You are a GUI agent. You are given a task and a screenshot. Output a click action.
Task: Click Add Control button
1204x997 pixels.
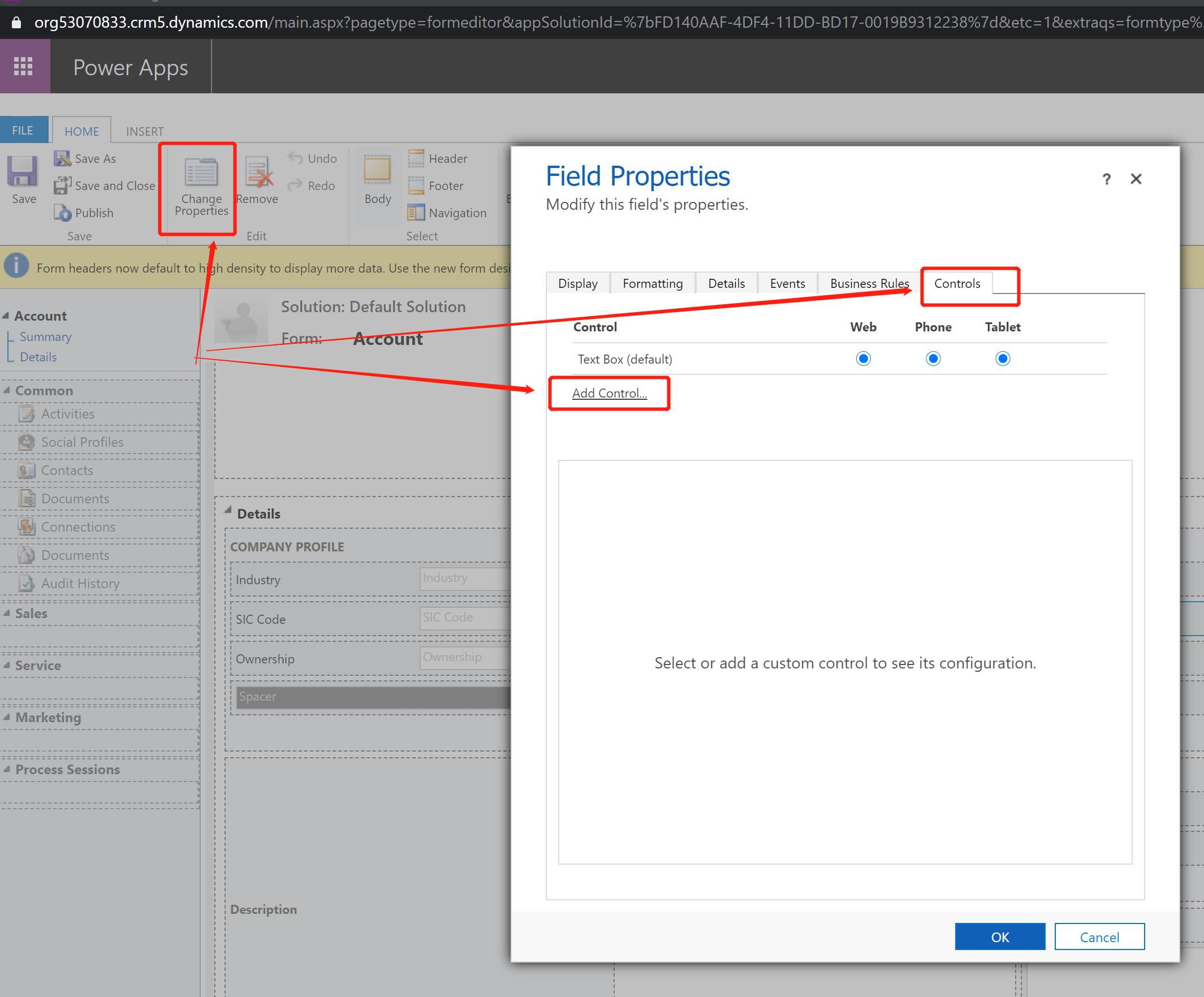point(610,392)
